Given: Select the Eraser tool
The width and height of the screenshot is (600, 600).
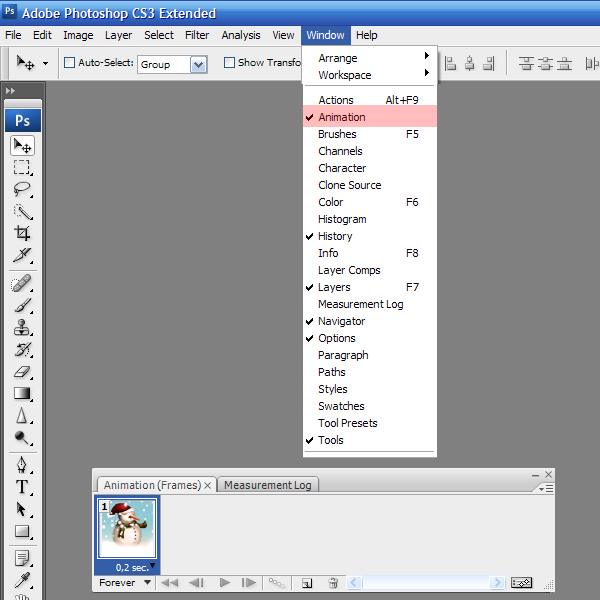Looking at the screenshot, I should 22,371.
